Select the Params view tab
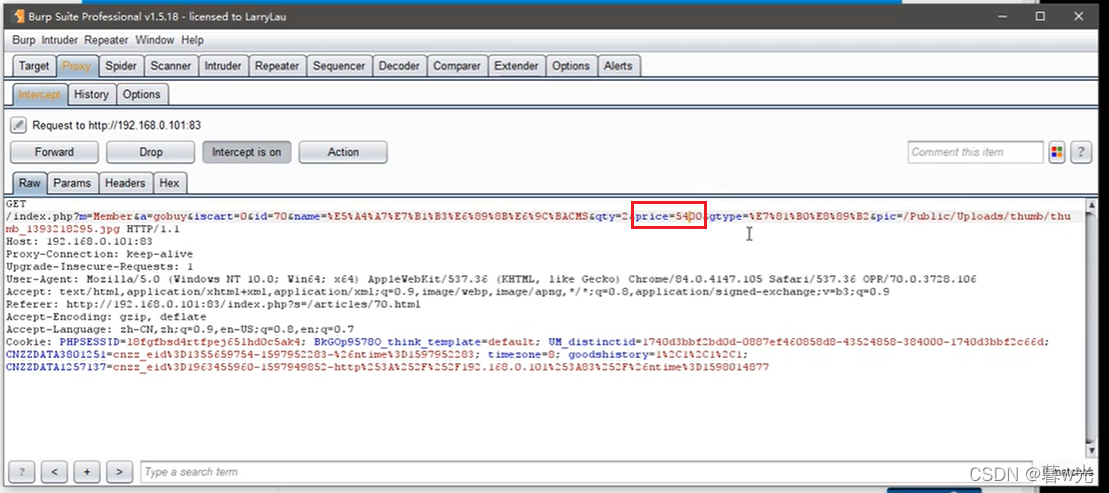 (x=72, y=183)
